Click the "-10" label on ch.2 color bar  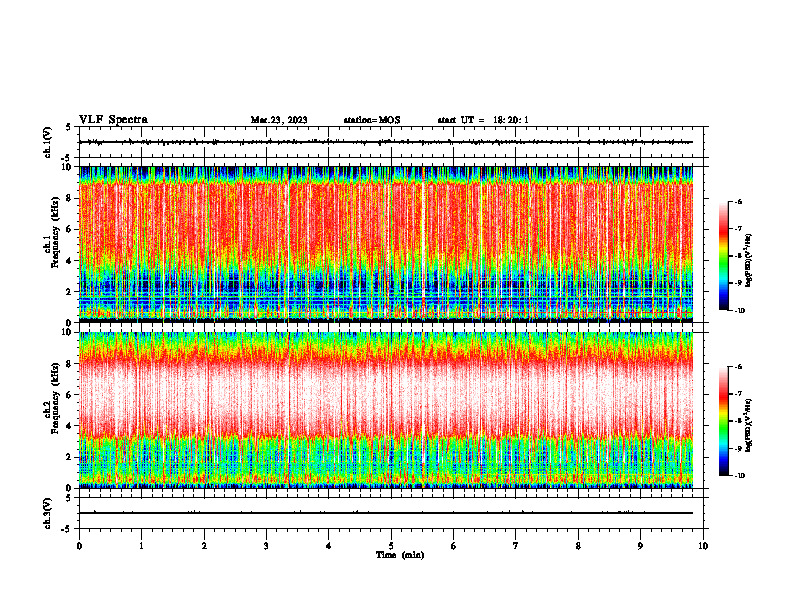click(739, 476)
